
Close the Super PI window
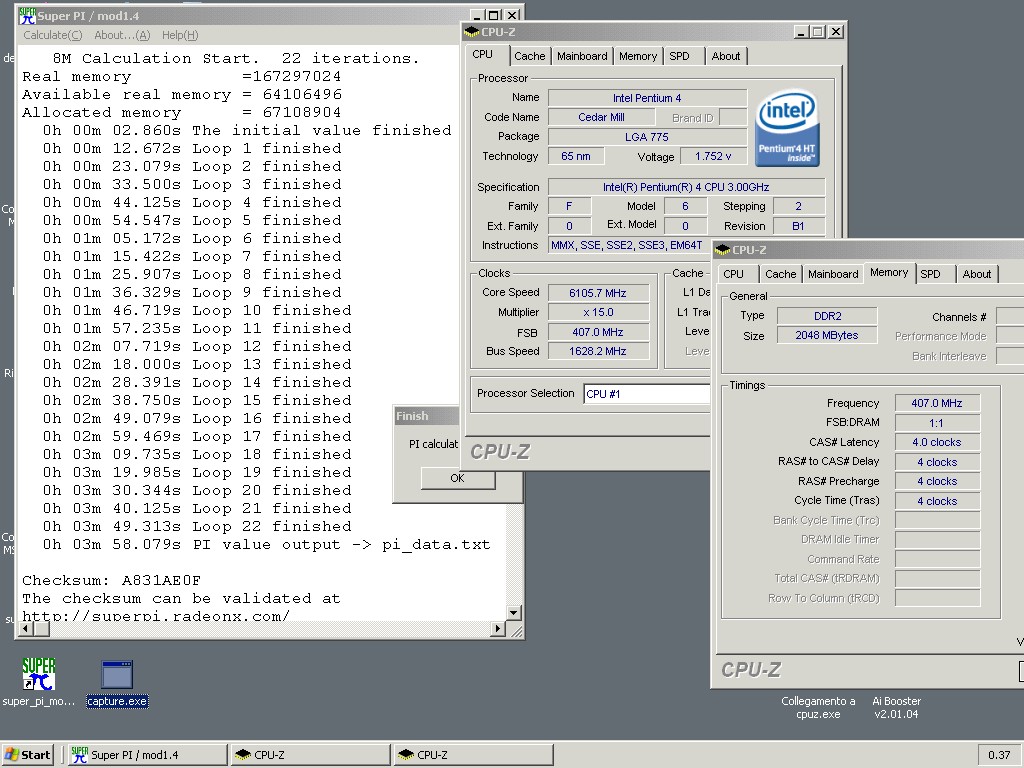pyautogui.click(x=513, y=15)
